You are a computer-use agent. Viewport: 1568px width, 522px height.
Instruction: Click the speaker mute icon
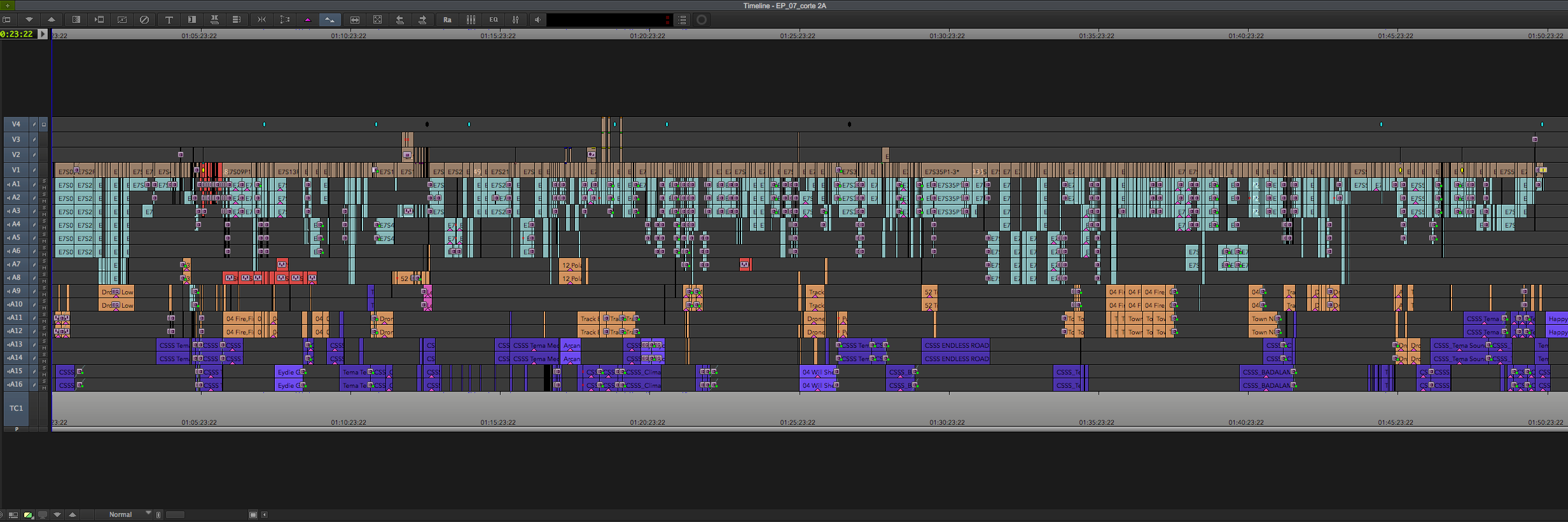click(538, 20)
